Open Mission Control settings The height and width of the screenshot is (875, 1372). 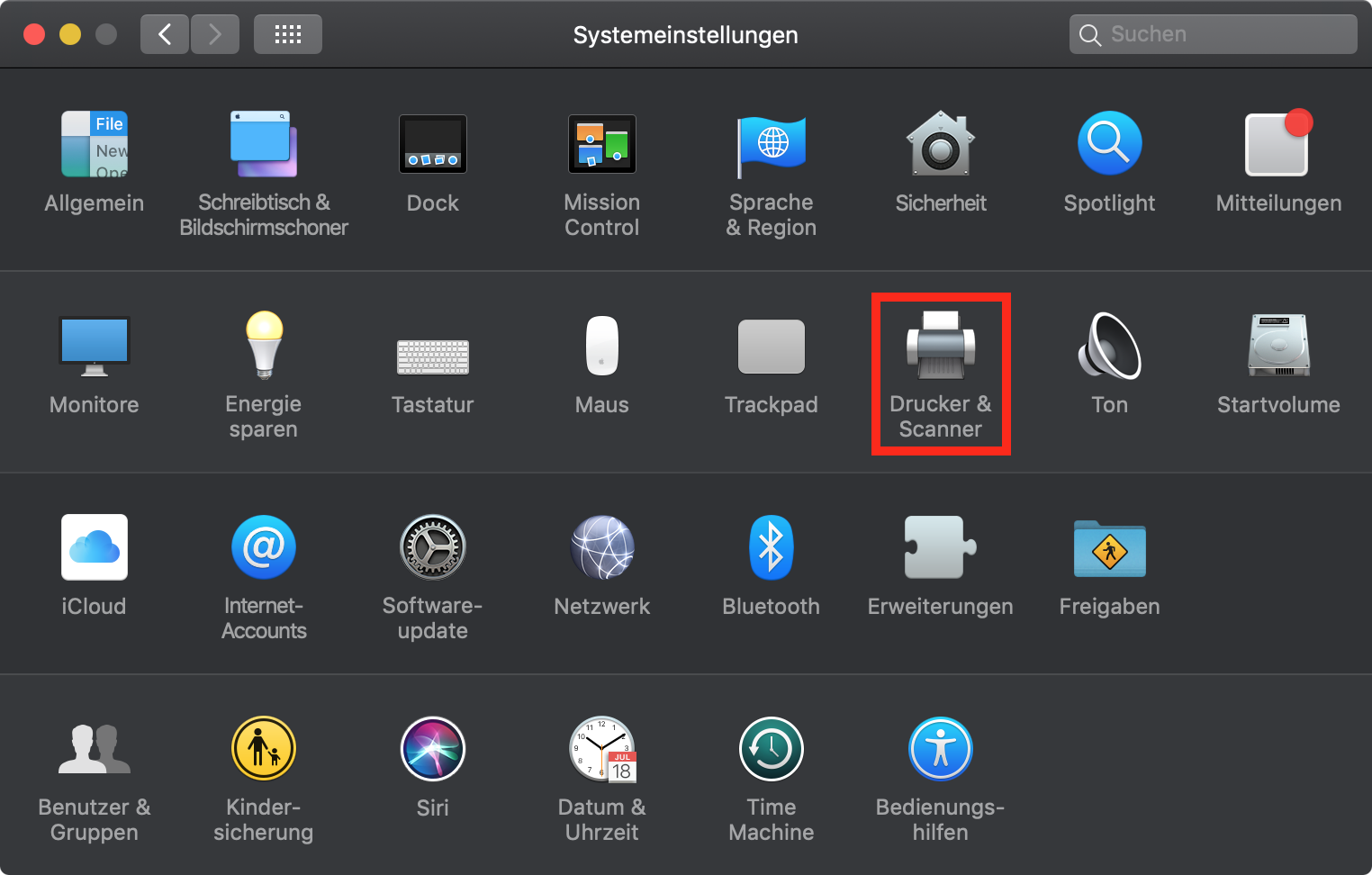(602, 144)
